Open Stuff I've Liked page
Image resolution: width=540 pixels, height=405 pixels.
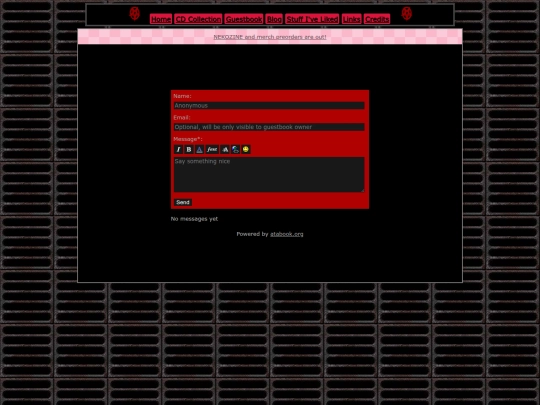tap(312, 19)
